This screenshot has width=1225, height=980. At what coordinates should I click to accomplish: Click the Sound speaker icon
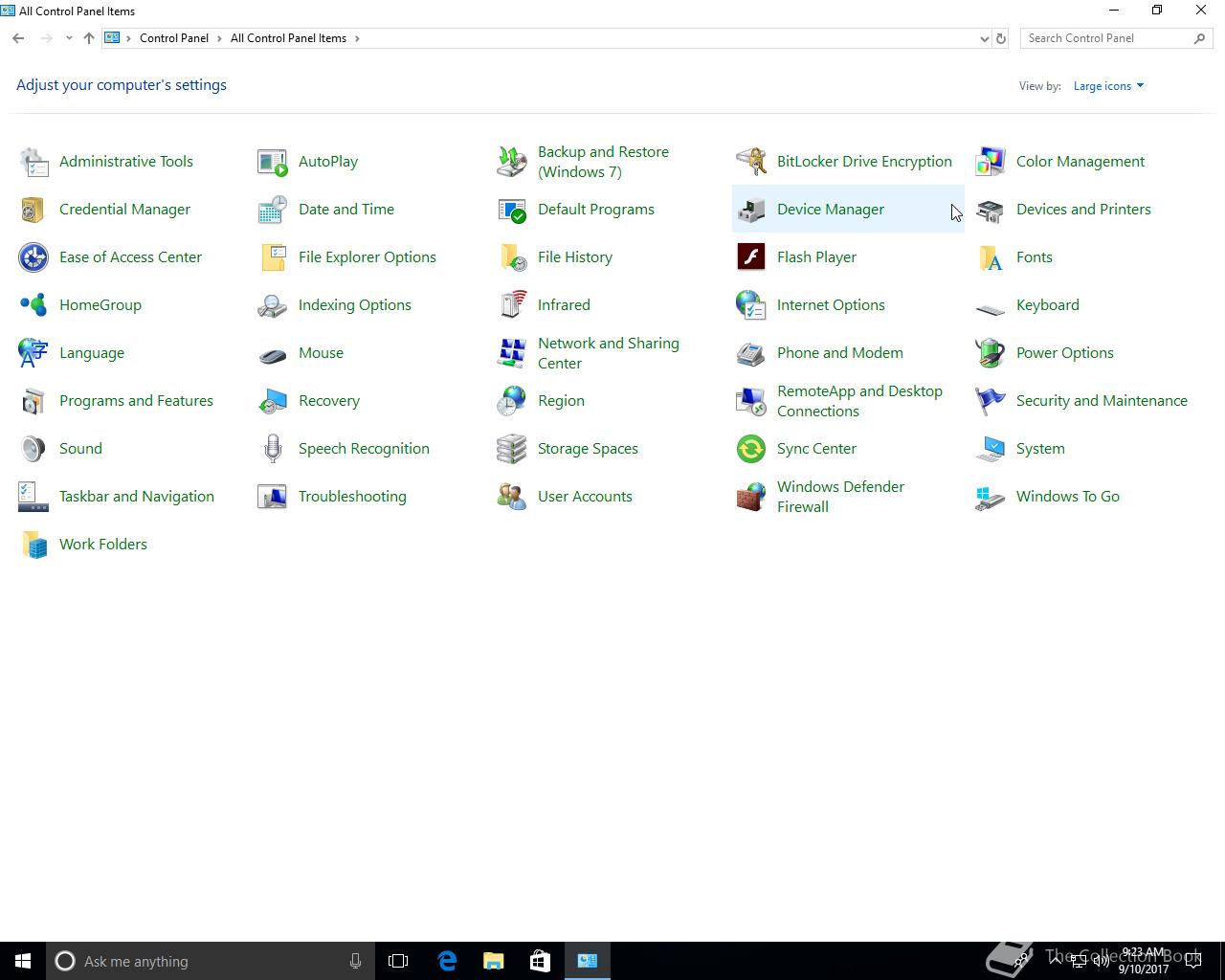(33, 449)
